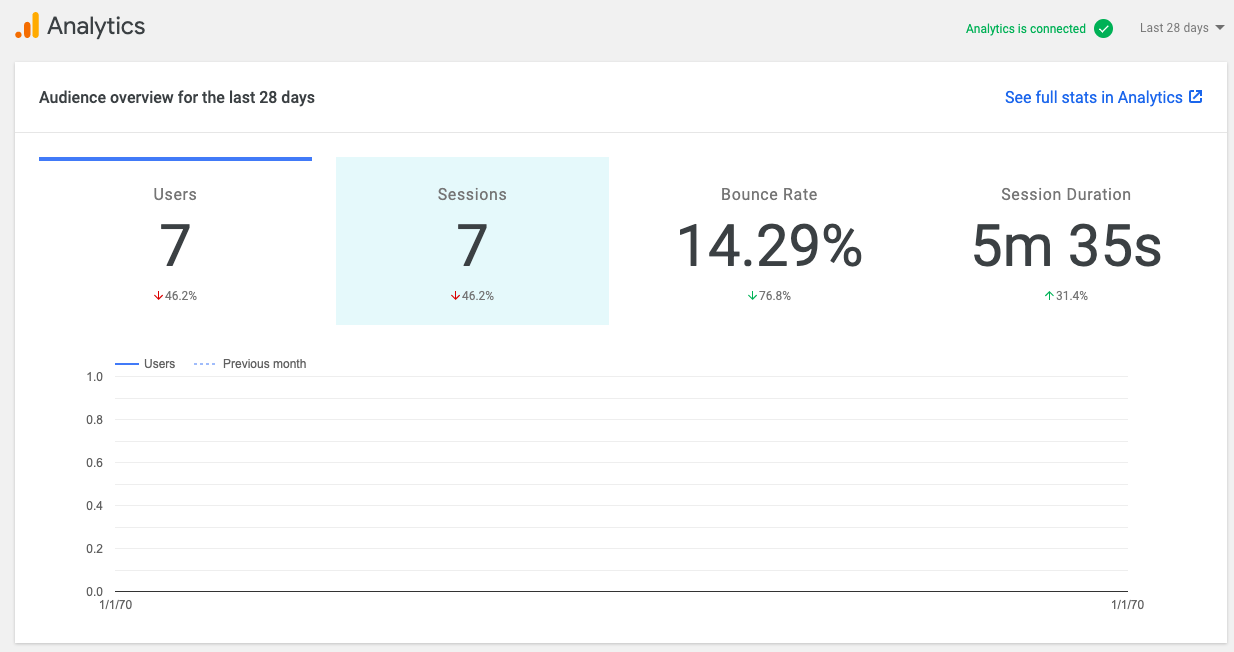Viewport: 1234px width, 652px height.
Task: Select the Users metric tab
Action: [175, 241]
